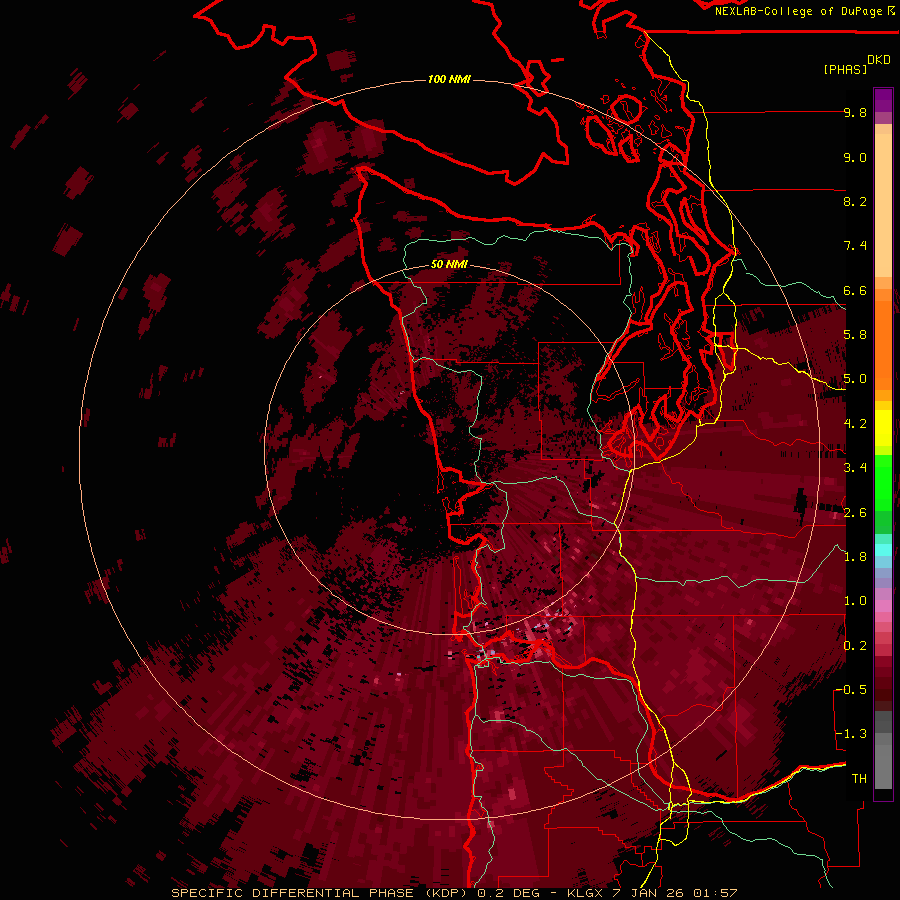Click the 6.6 scale value
This screenshot has width=900, height=900.
point(855,290)
